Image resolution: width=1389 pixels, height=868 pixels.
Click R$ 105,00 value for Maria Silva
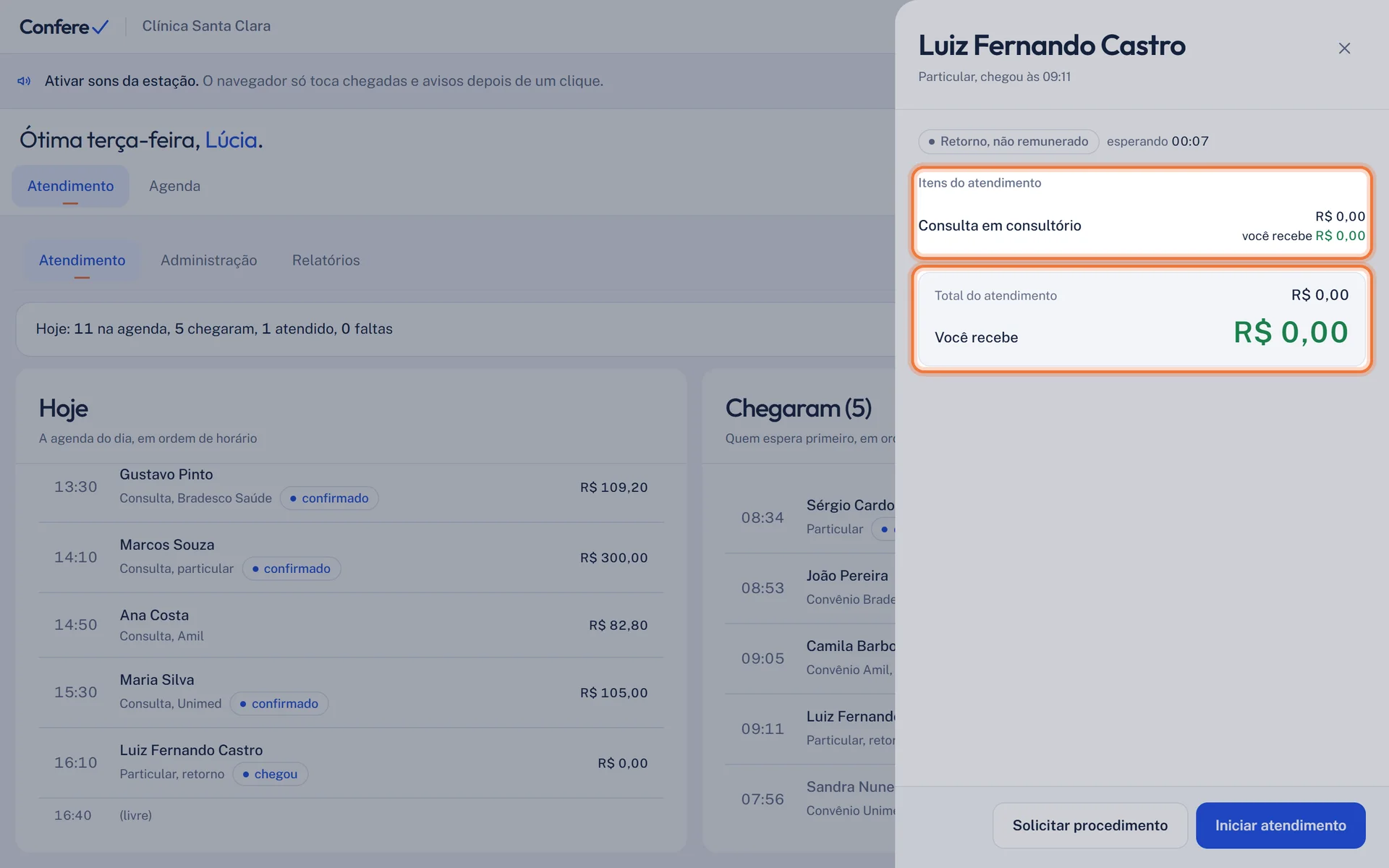pyautogui.click(x=613, y=693)
